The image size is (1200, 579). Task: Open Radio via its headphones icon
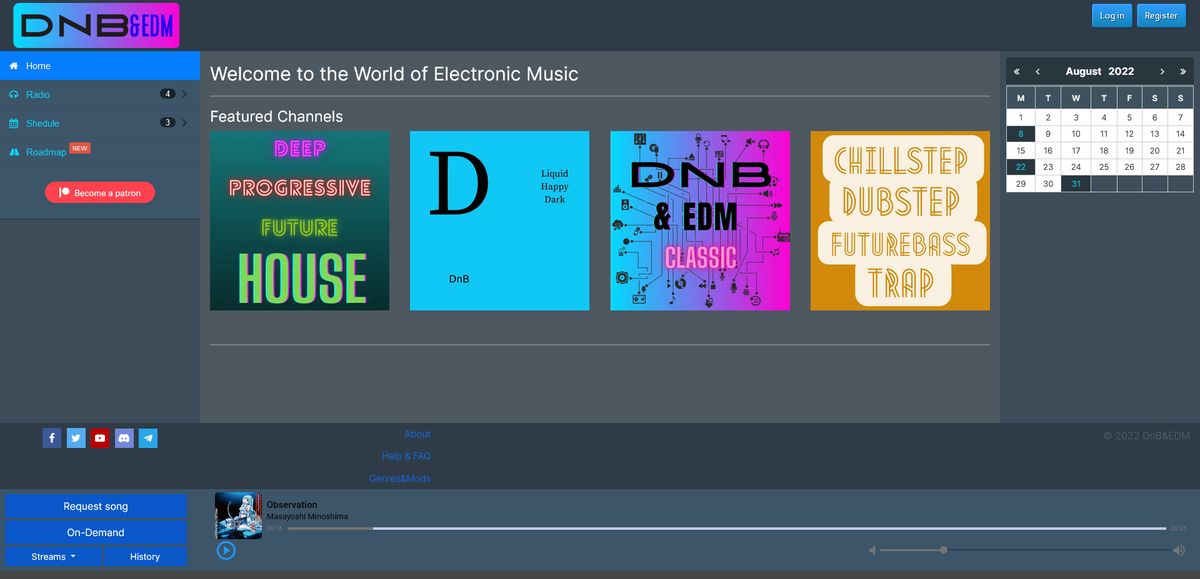pyautogui.click(x=13, y=94)
